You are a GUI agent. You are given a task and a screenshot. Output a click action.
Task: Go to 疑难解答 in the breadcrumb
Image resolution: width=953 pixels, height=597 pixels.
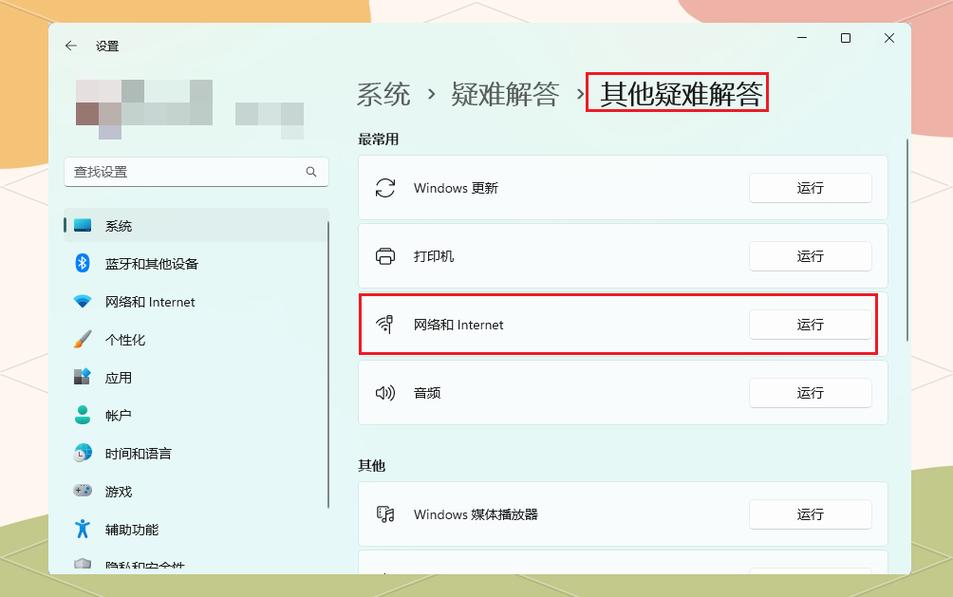point(504,94)
